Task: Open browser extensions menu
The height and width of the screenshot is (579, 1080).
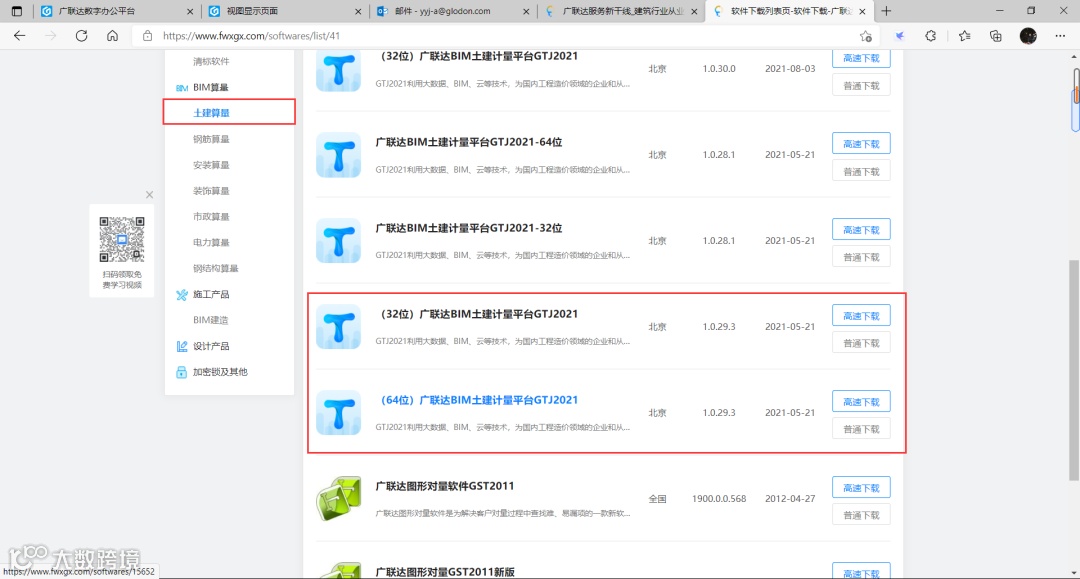Action: 931,36
